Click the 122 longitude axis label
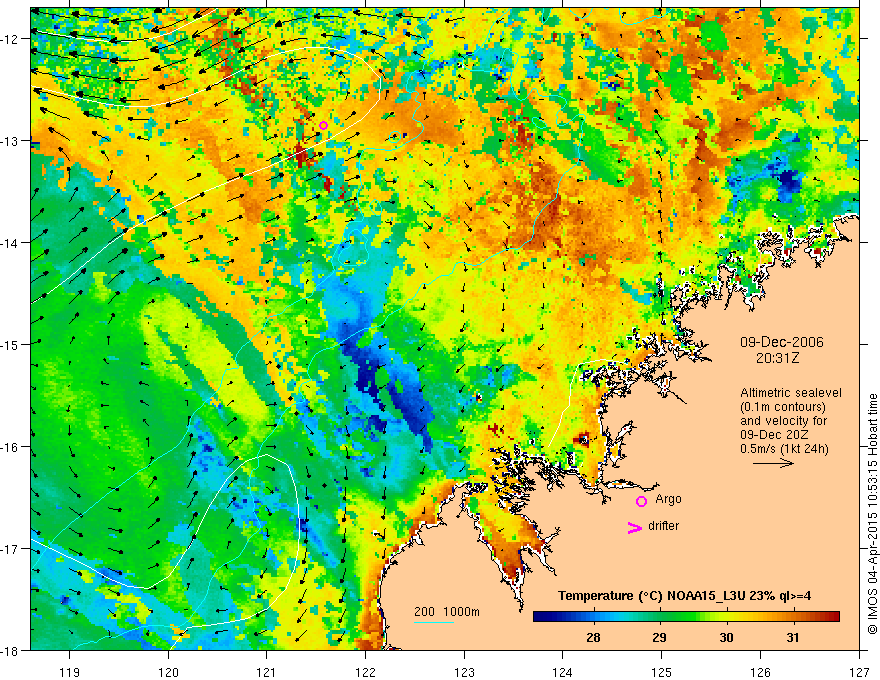Viewport: 880px width, 680px height. (365, 672)
